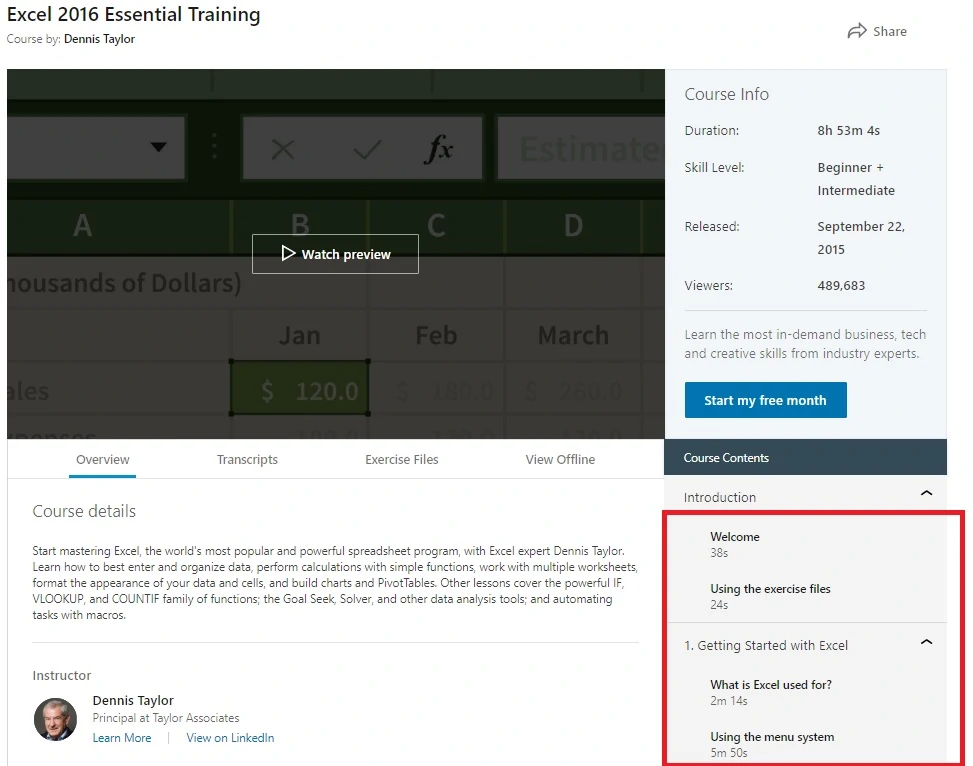
Task: Click the Course Info heading
Action: 727,94
